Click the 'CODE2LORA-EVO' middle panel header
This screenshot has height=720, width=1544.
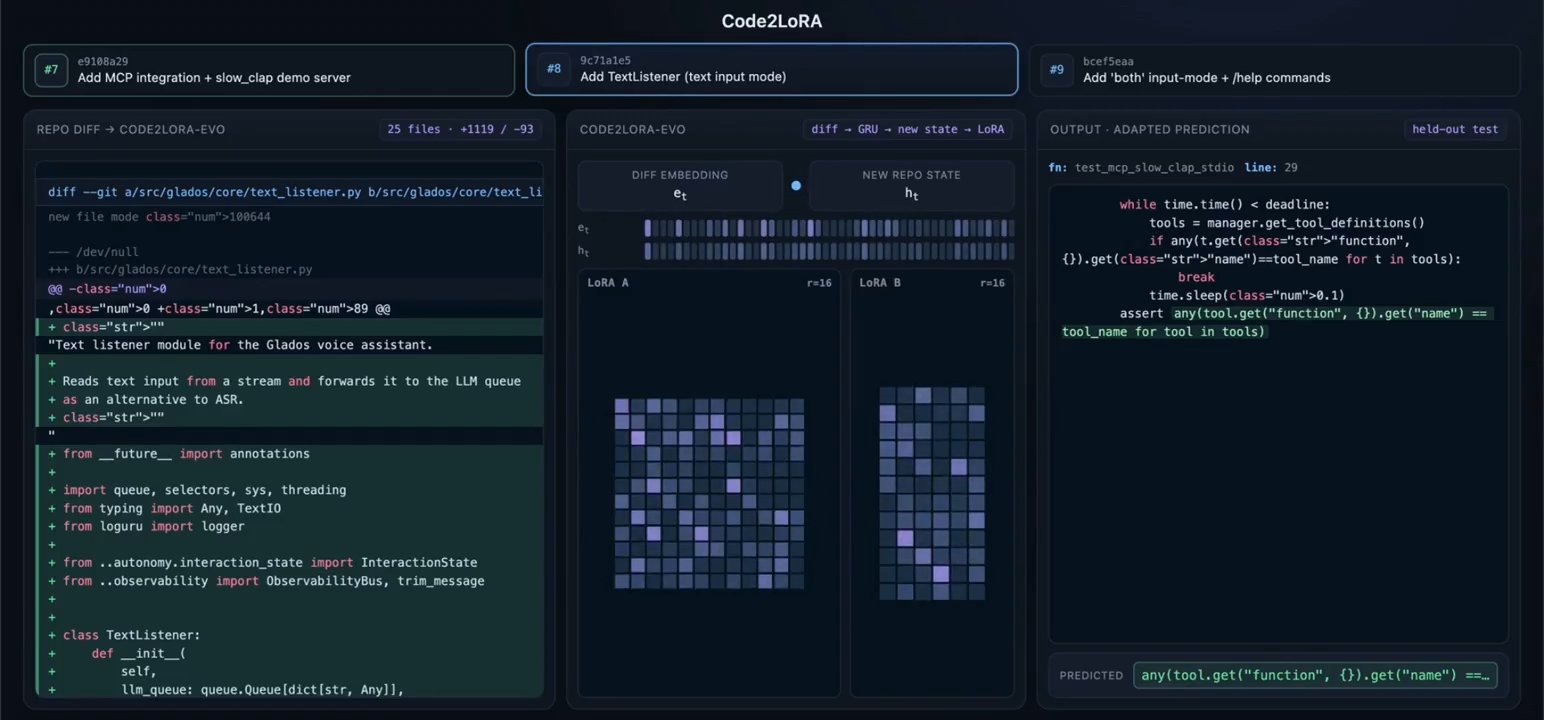(x=632, y=129)
